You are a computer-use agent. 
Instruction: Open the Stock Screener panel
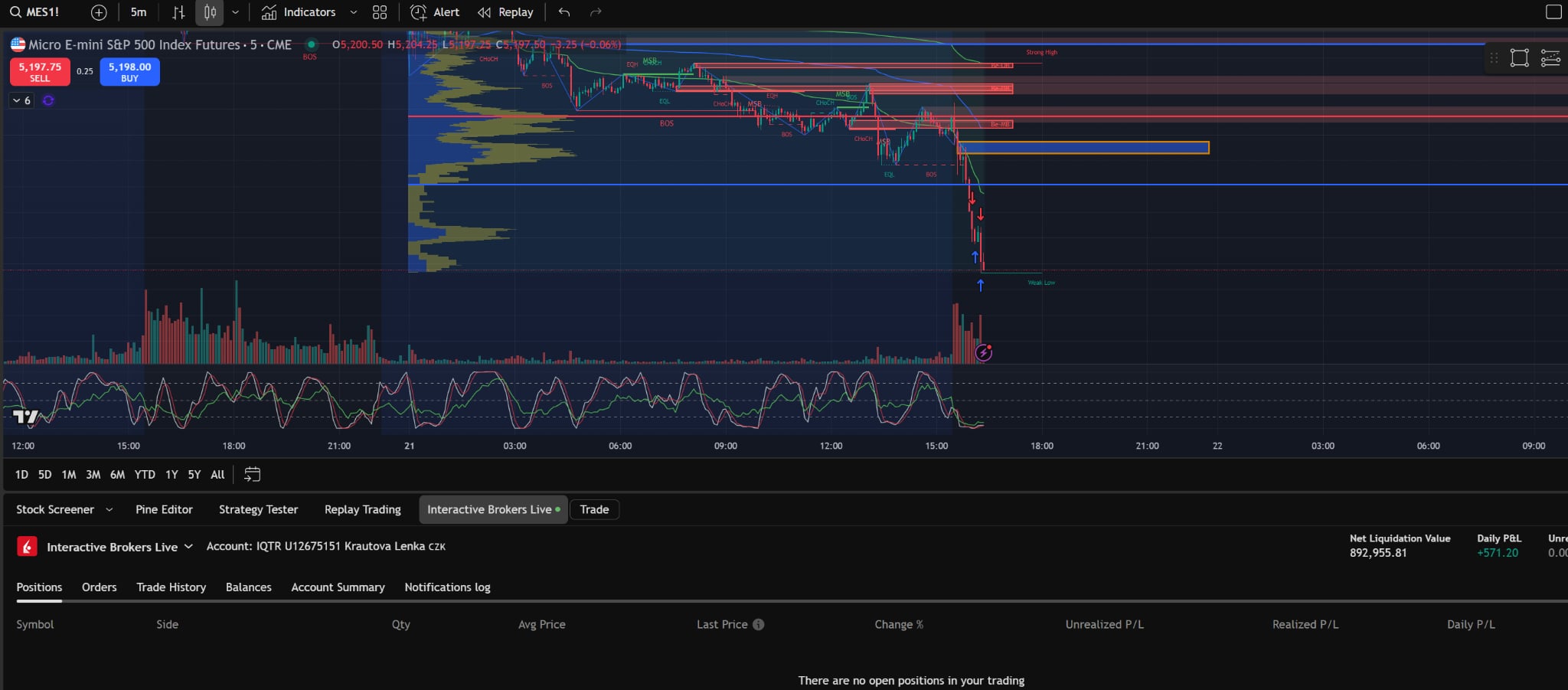(x=55, y=509)
